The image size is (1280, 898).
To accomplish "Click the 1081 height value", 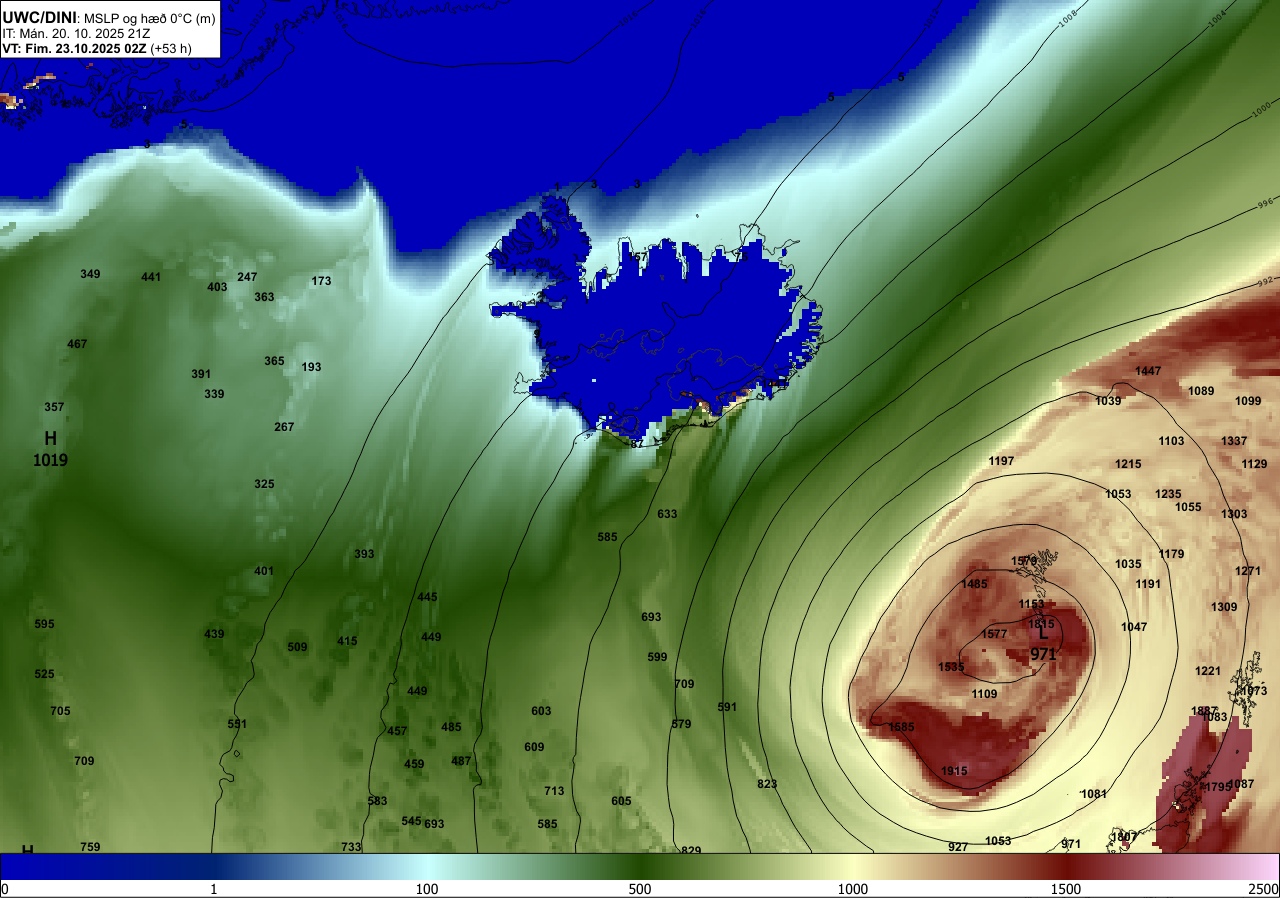I will tap(1094, 794).
